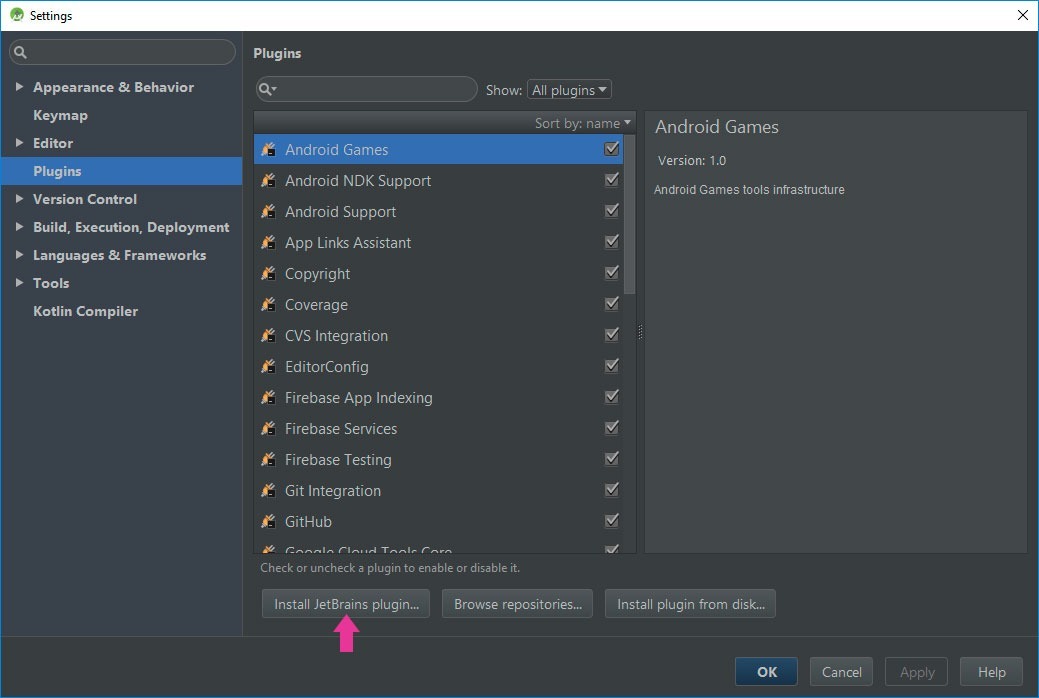
Task: Click Install plugin from disk button
Action: pos(690,604)
